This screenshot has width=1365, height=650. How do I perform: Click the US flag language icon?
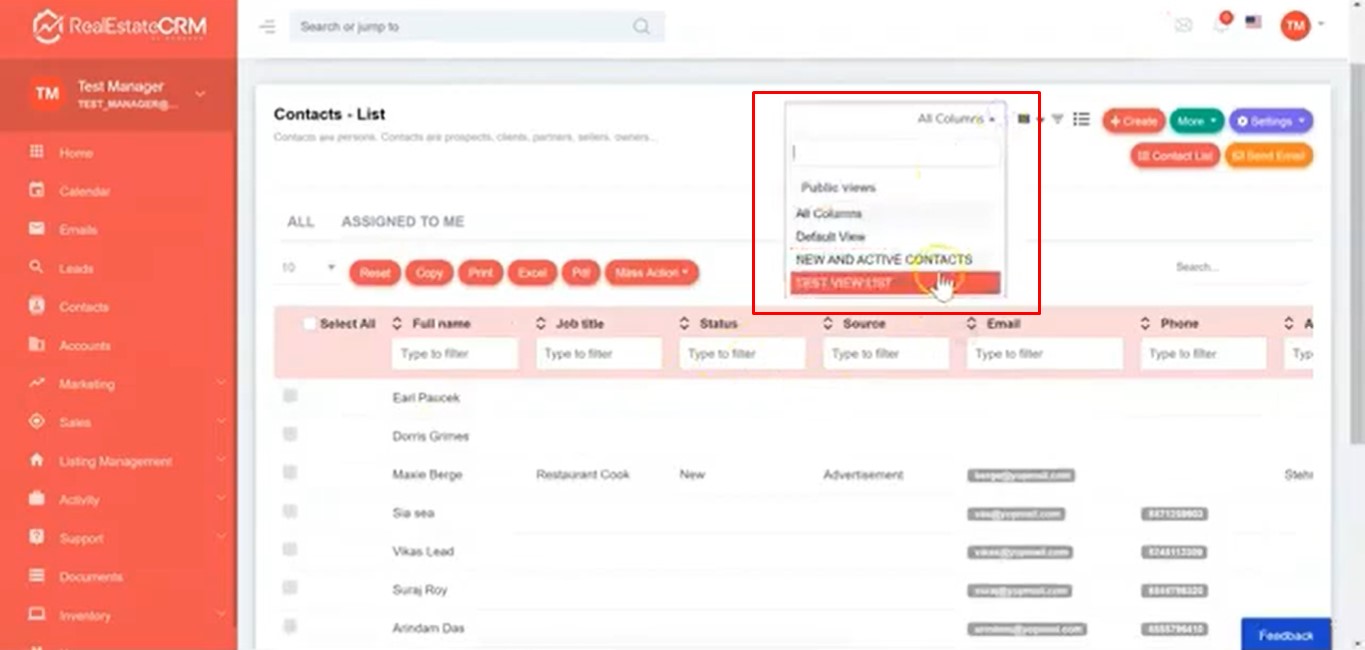tap(1253, 23)
